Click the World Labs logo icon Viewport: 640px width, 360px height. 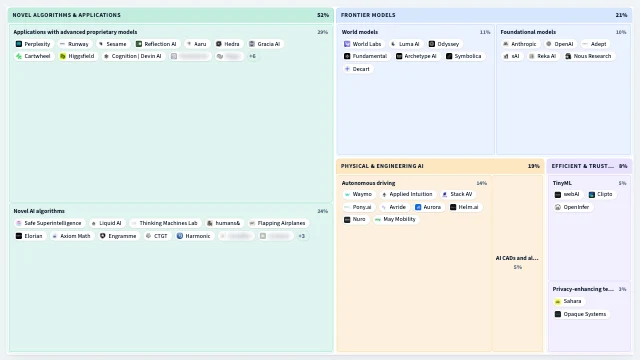347,44
